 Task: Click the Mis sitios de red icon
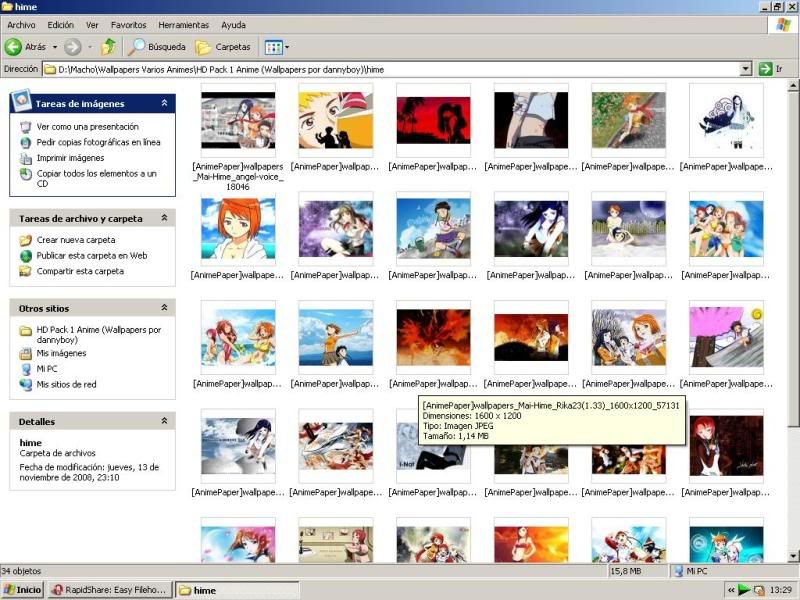pyautogui.click(x=26, y=385)
